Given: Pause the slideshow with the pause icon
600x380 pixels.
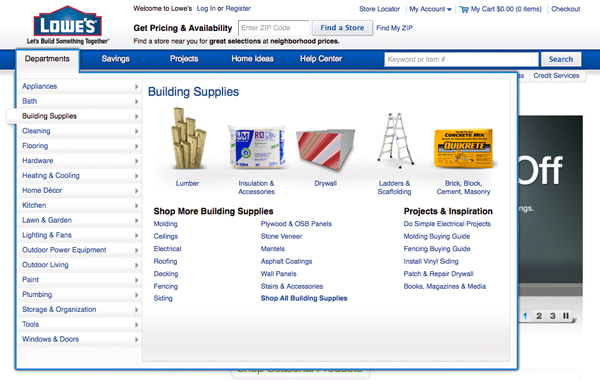Looking at the screenshot, I should pyautogui.click(x=566, y=316).
